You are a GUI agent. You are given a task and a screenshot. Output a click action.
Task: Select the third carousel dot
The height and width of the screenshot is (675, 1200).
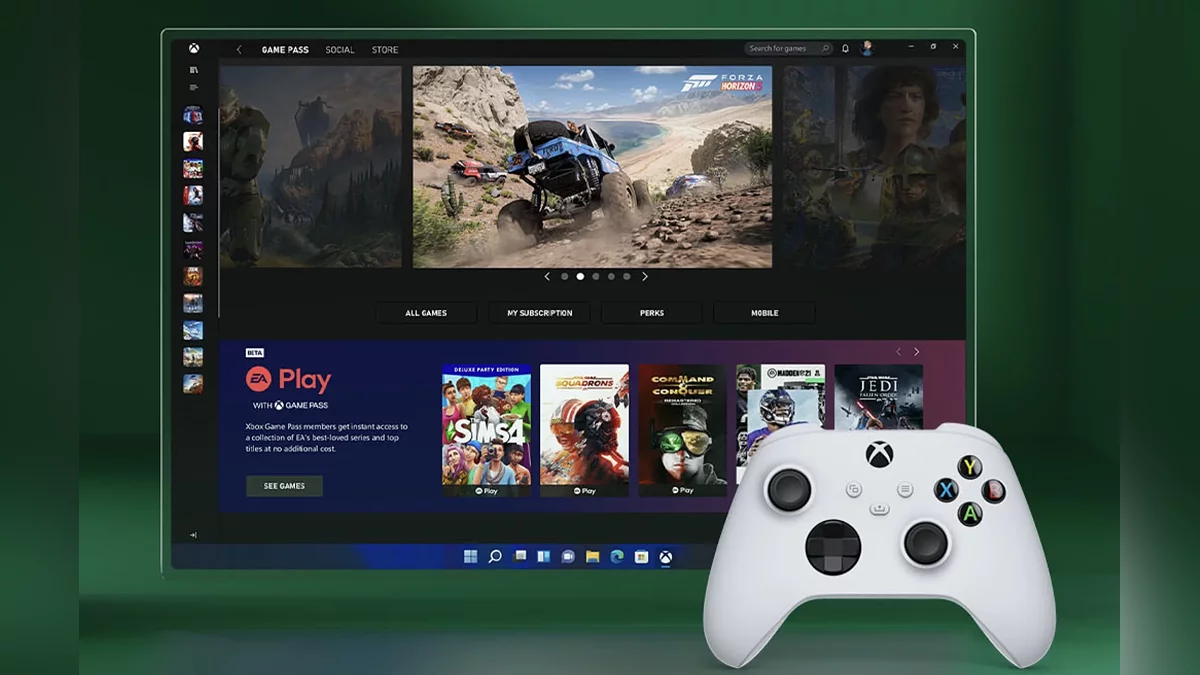(596, 276)
